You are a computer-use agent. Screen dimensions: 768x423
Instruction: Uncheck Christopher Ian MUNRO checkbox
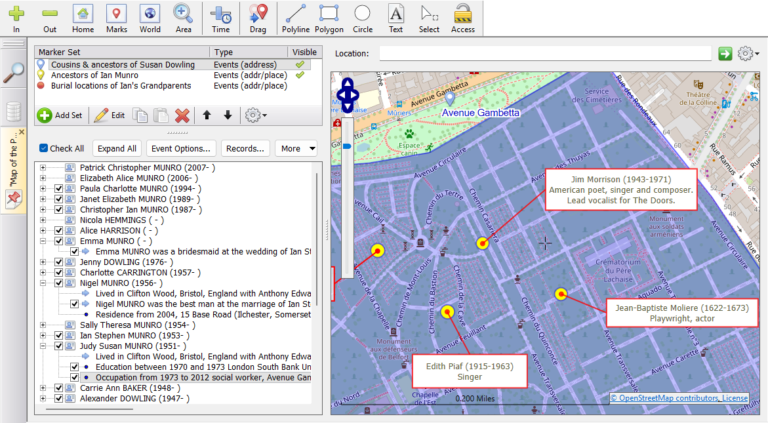click(59, 210)
